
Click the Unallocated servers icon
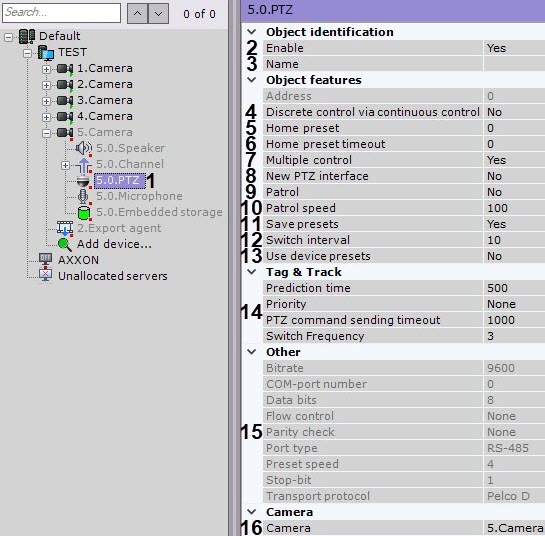coord(46,276)
